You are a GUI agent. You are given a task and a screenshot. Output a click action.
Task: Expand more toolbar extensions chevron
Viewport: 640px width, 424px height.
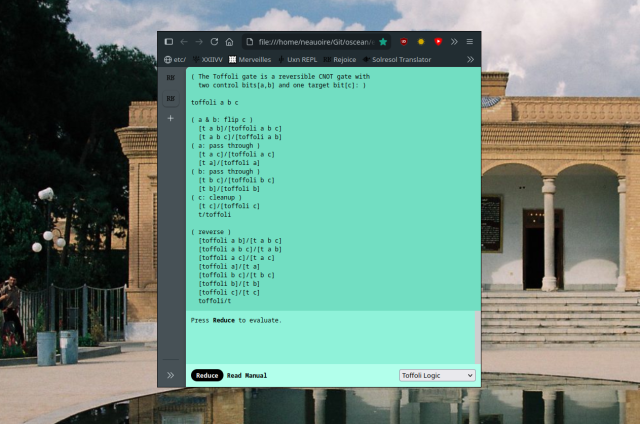[454, 42]
